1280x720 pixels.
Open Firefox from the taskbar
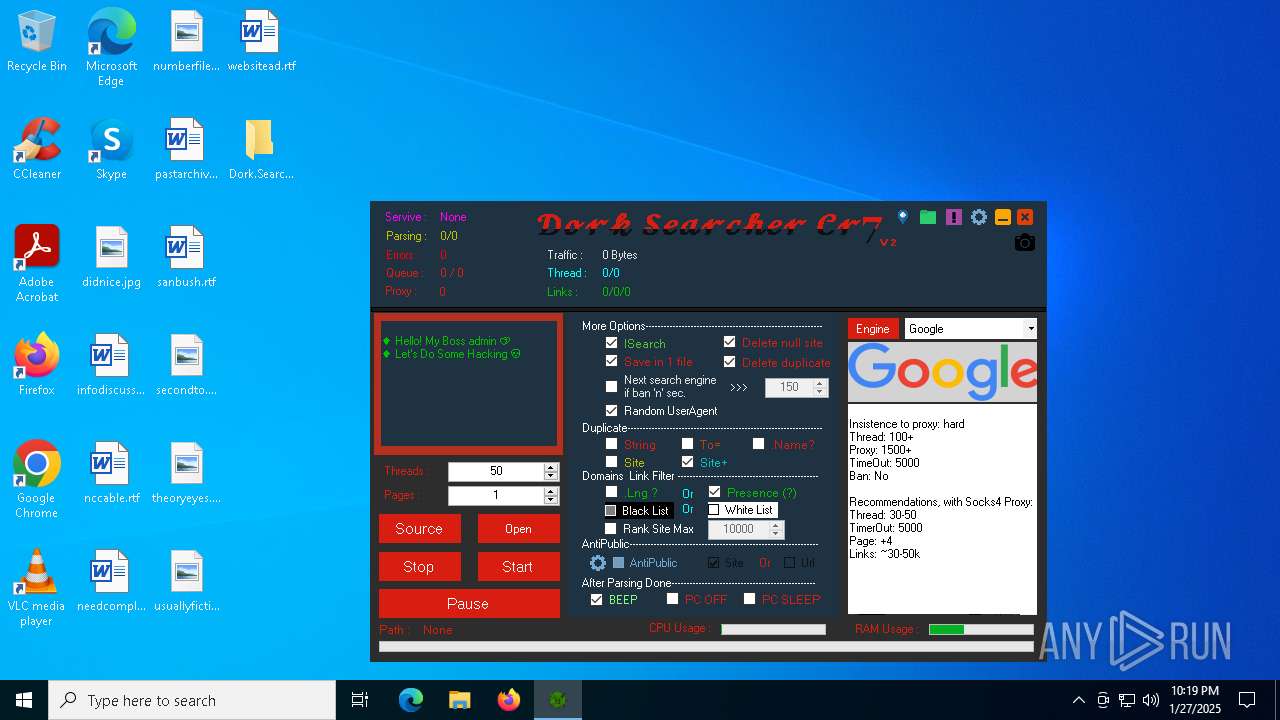coord(509,700)
